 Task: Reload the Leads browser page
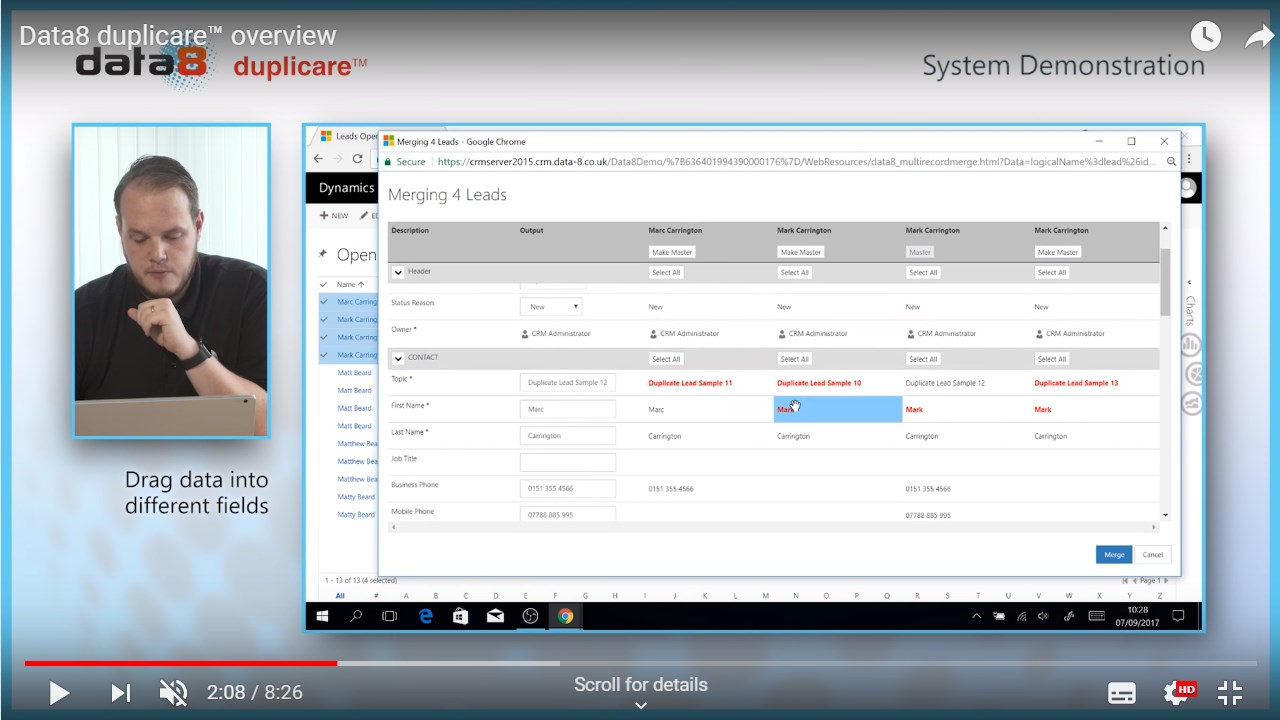357,158
